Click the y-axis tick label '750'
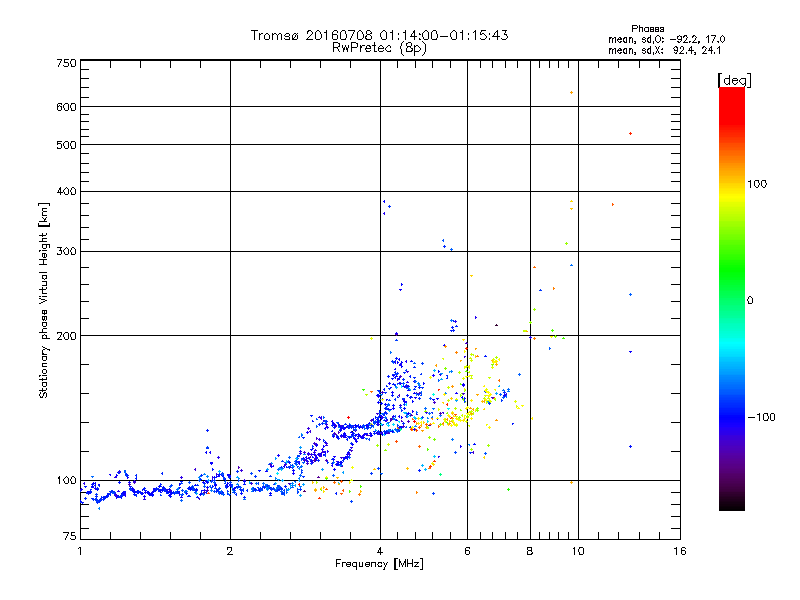This screenshot has width=800, height=600. [66, 63]
